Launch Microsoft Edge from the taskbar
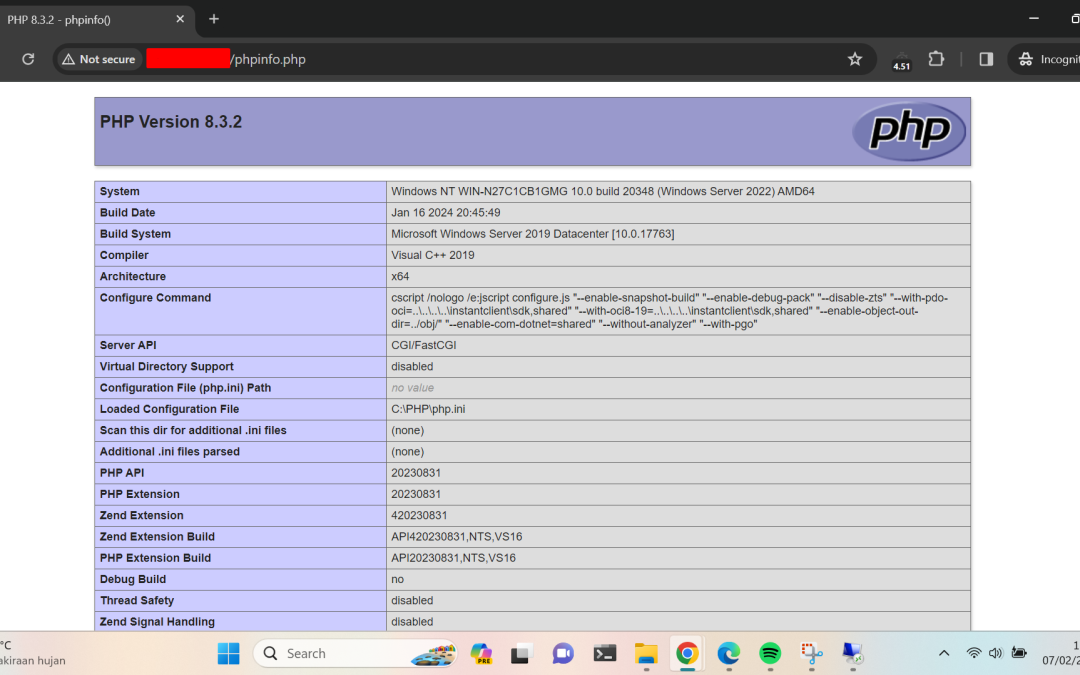Image resolution: width=1080 pixels, height=675 pixels. pos(728,653)
